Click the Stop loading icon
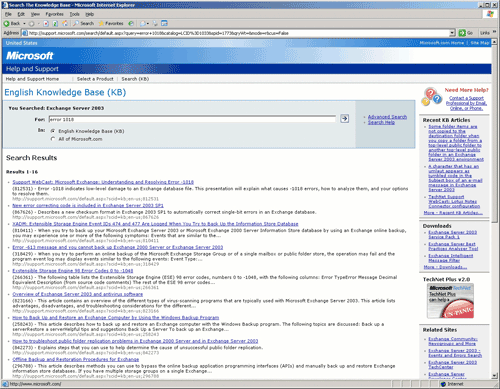Viewport: 500px width, 389px height. [x=46, y=24]
